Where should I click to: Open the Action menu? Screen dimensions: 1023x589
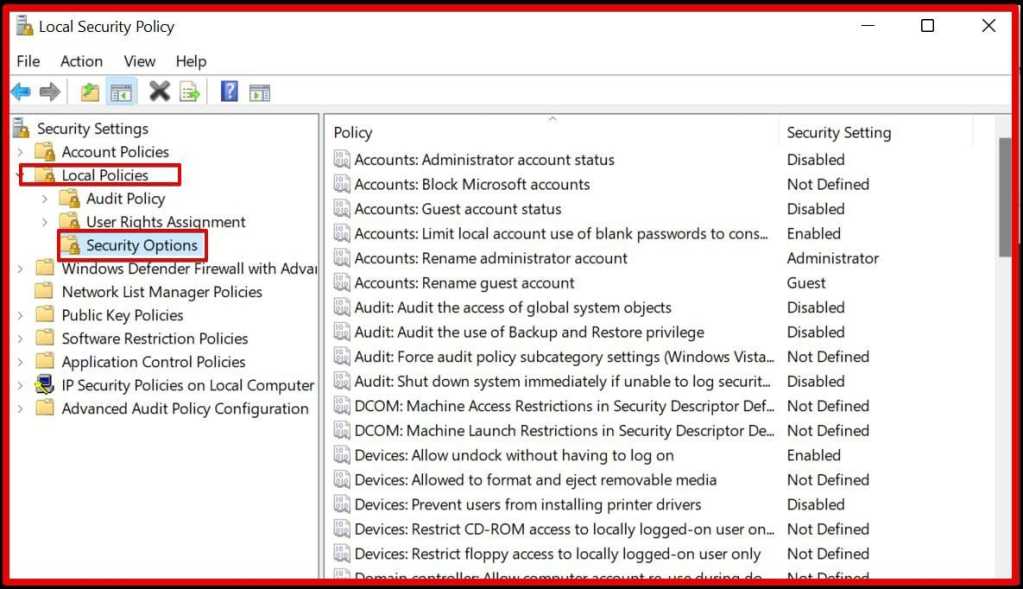pos(81,61)
